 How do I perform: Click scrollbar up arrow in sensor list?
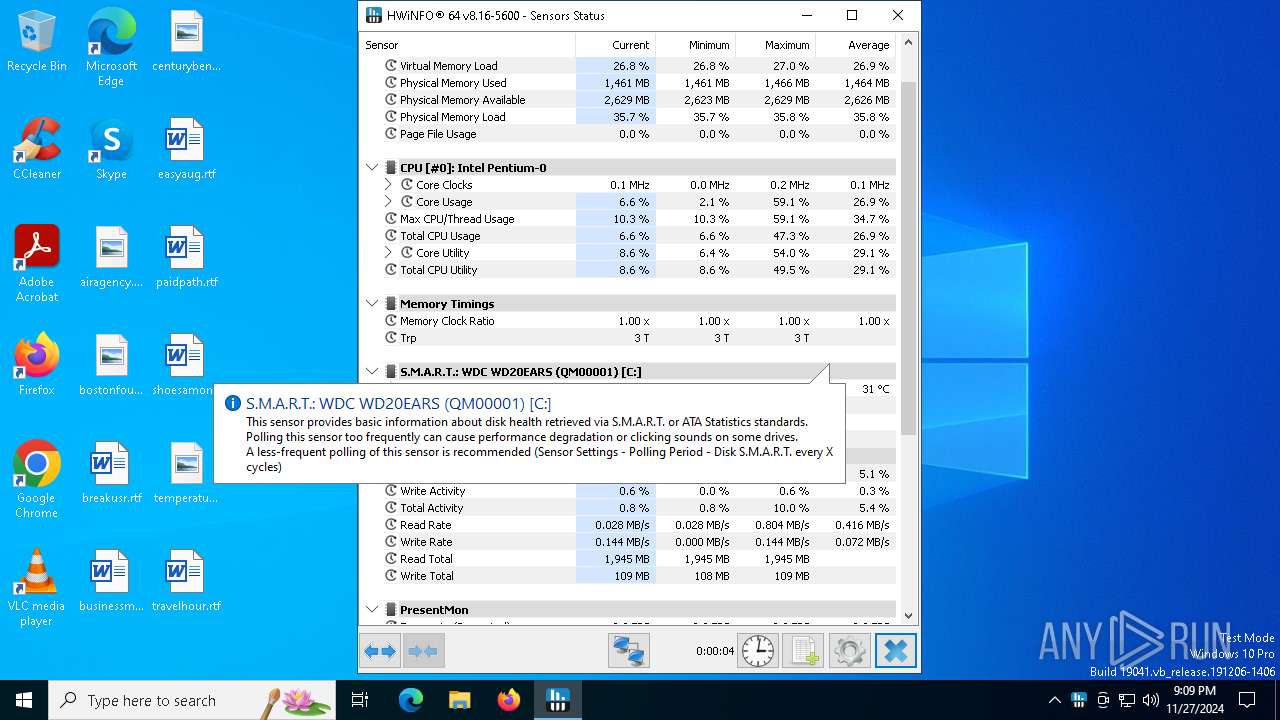(908, 43)
